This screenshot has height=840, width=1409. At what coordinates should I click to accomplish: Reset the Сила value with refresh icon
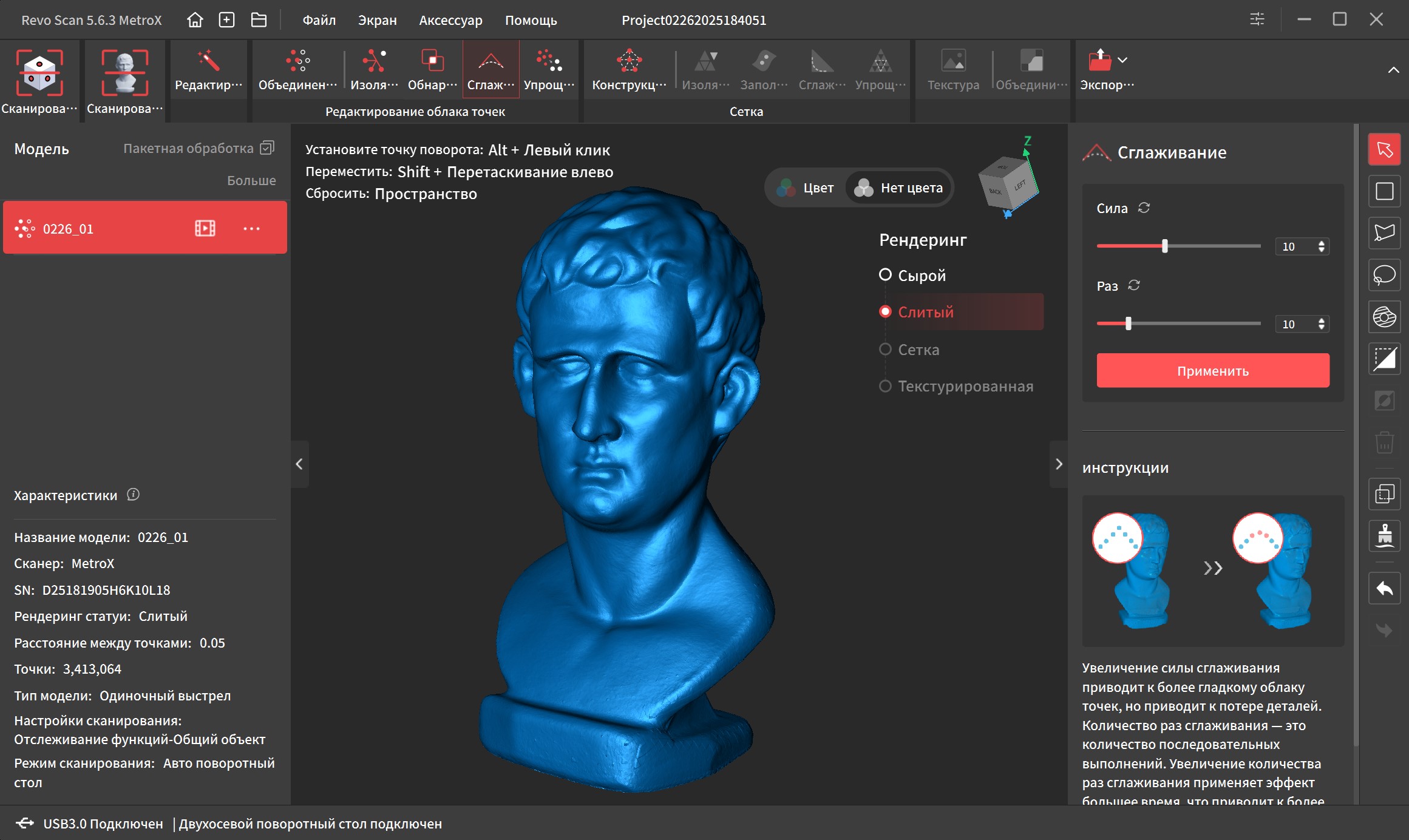pyautogui.click(x=1144, y=208)
